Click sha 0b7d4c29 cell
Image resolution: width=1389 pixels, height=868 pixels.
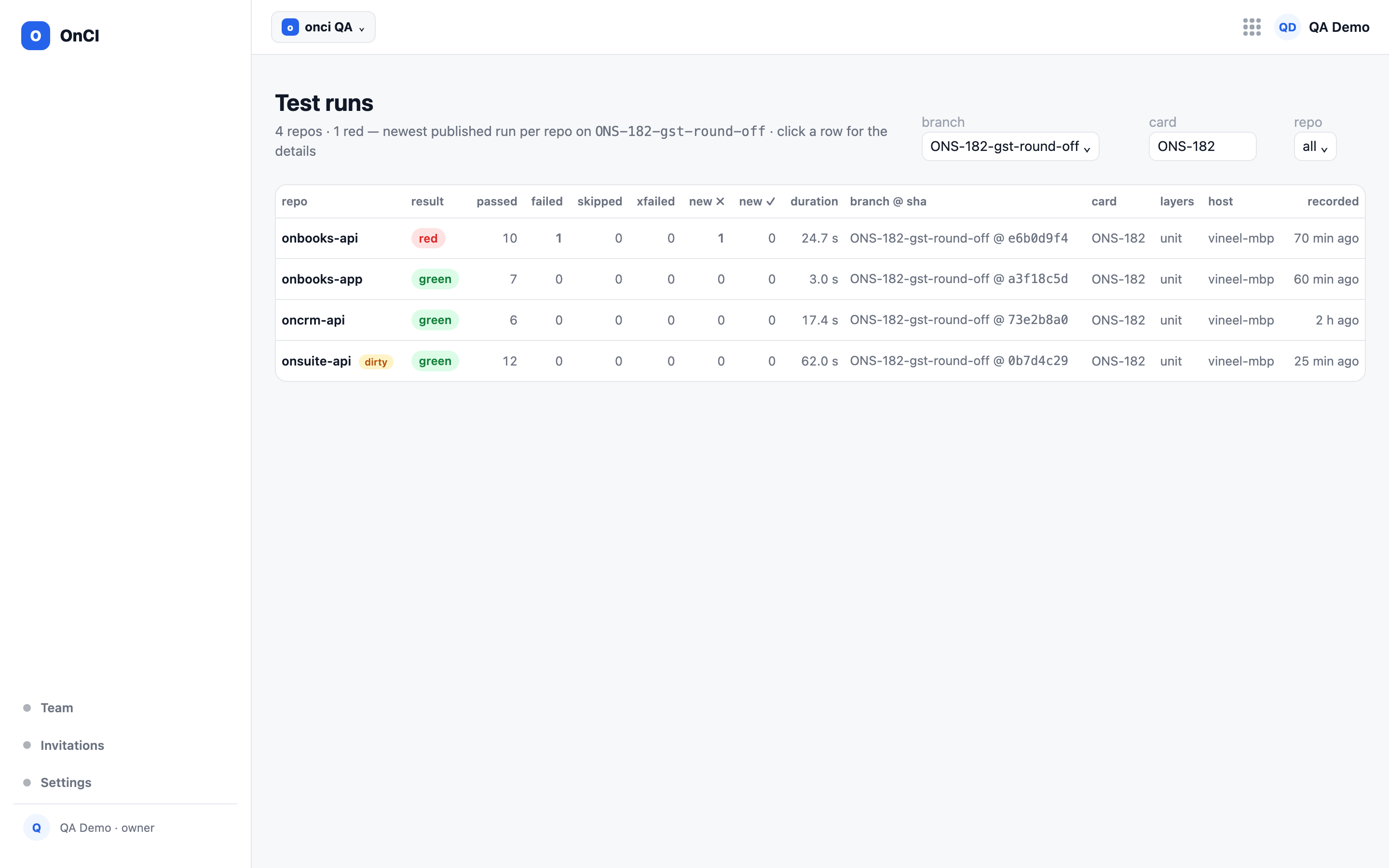tap(1038, 361)
